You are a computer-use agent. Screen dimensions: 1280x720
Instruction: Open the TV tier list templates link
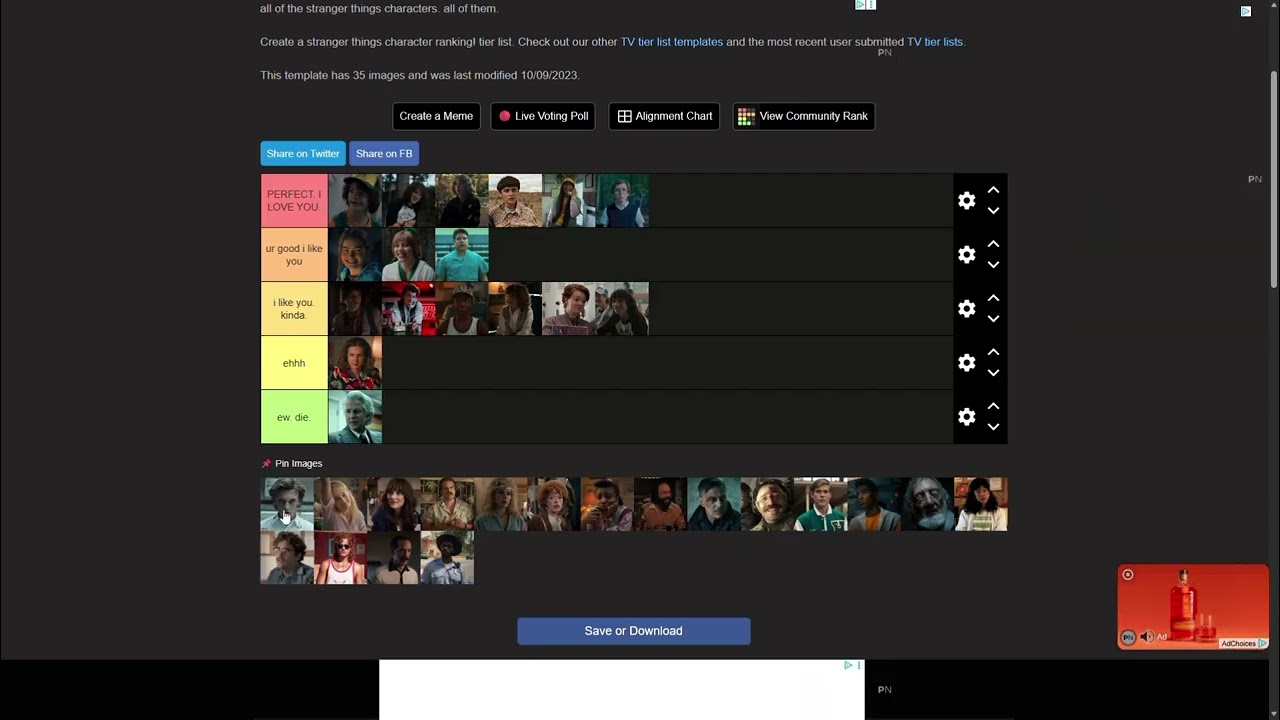click(x=672, y=42)
